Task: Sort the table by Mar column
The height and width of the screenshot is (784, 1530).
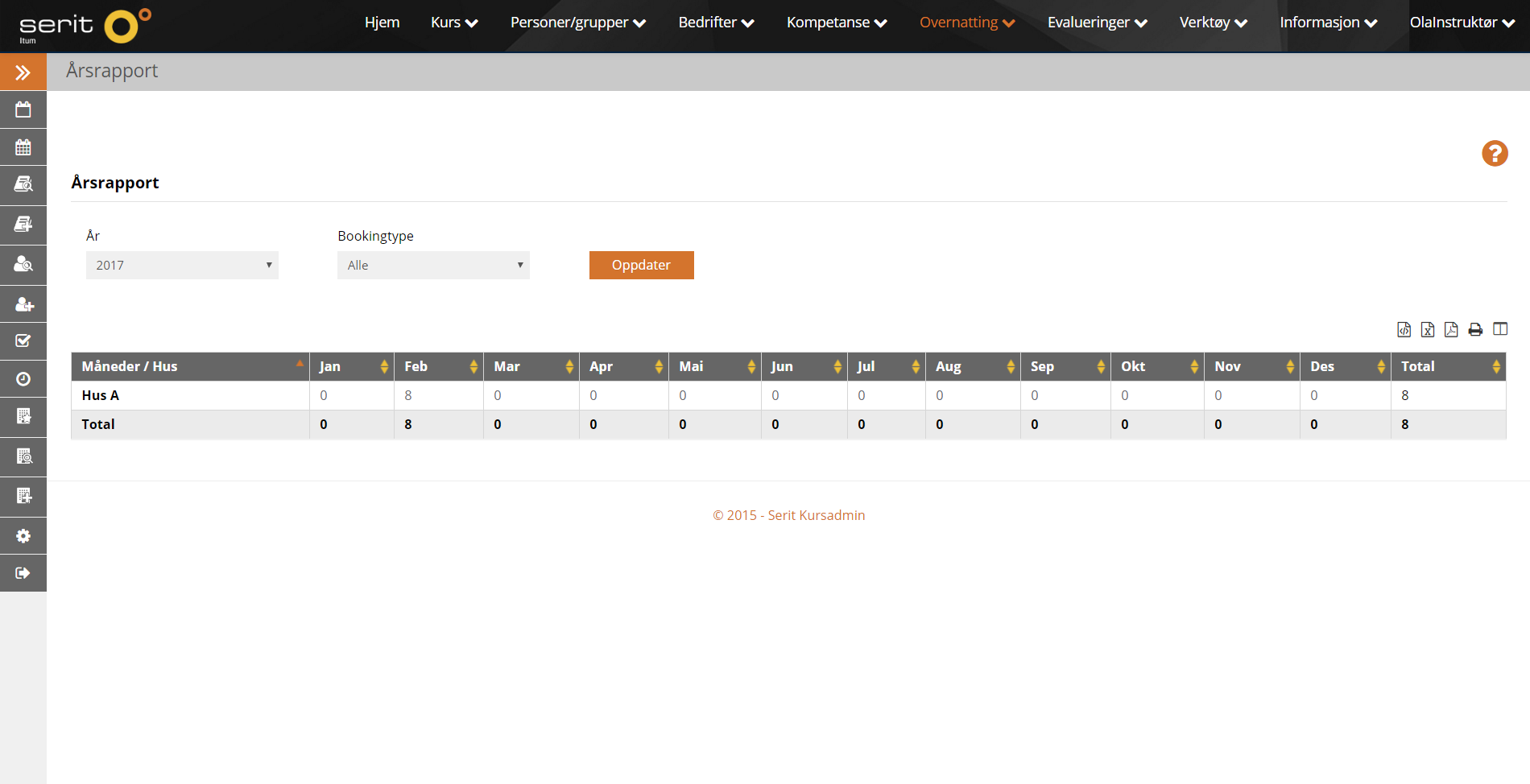Action: [x=531, y=366]
